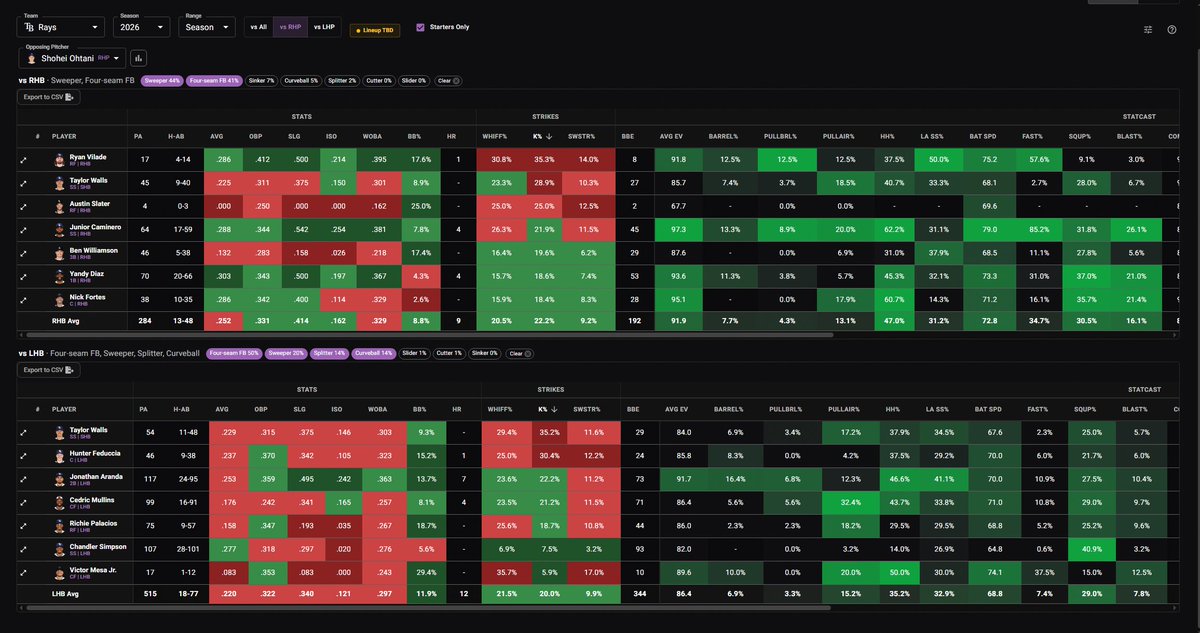Open the Season 2026 dropdown

(142, 27)
